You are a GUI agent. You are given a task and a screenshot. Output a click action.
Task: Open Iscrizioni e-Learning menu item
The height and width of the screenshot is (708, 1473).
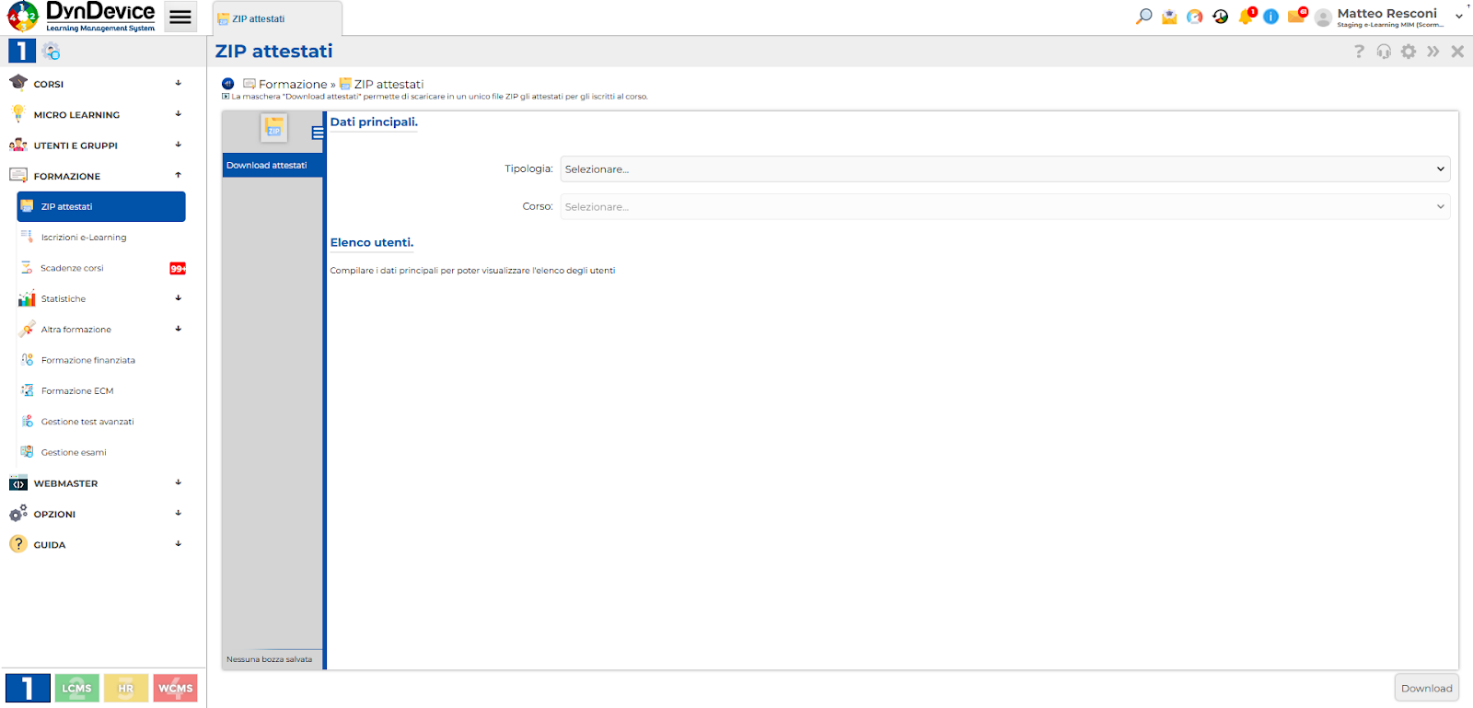coord(84,238)
